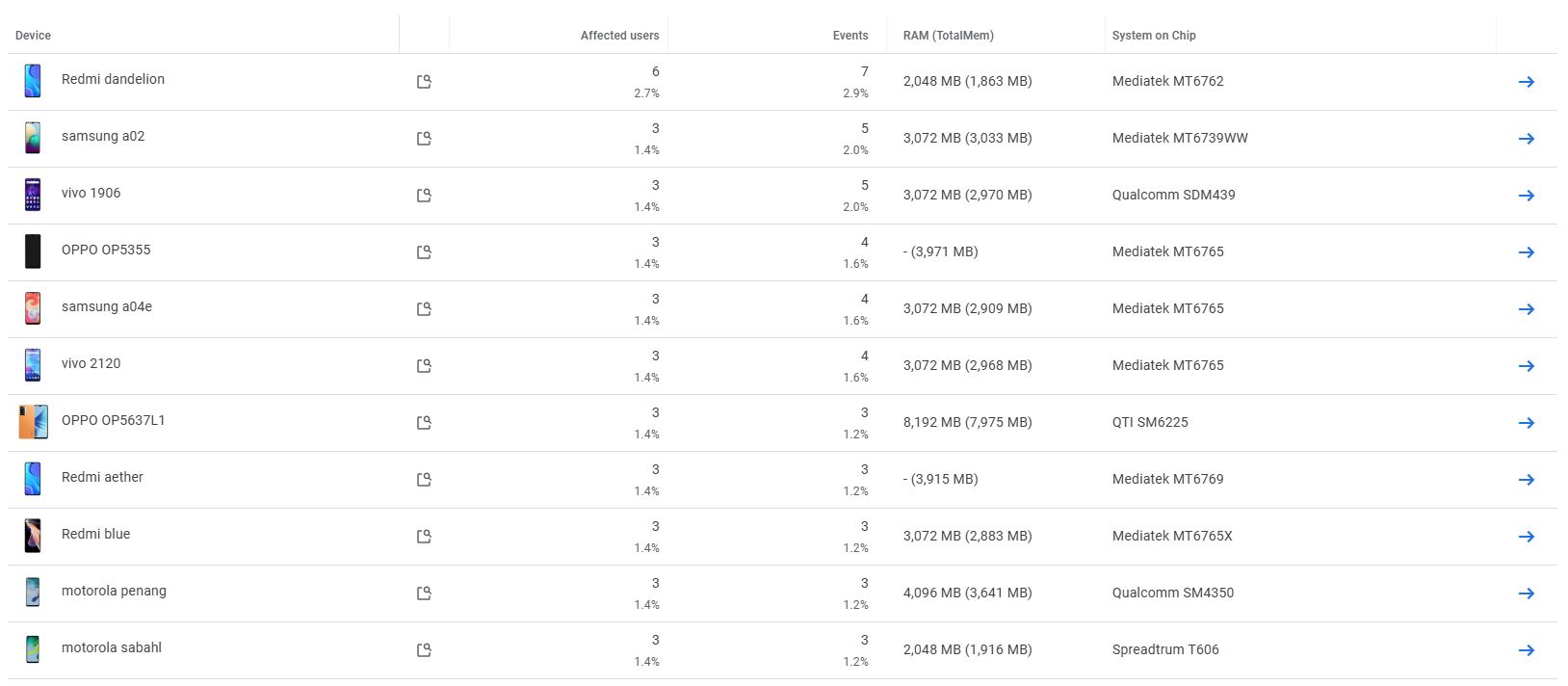The width and height of the screenshot is (1568, 686).
Task: Open details arrow for OPPO OP5637L1
Action: pos(1526,423)
